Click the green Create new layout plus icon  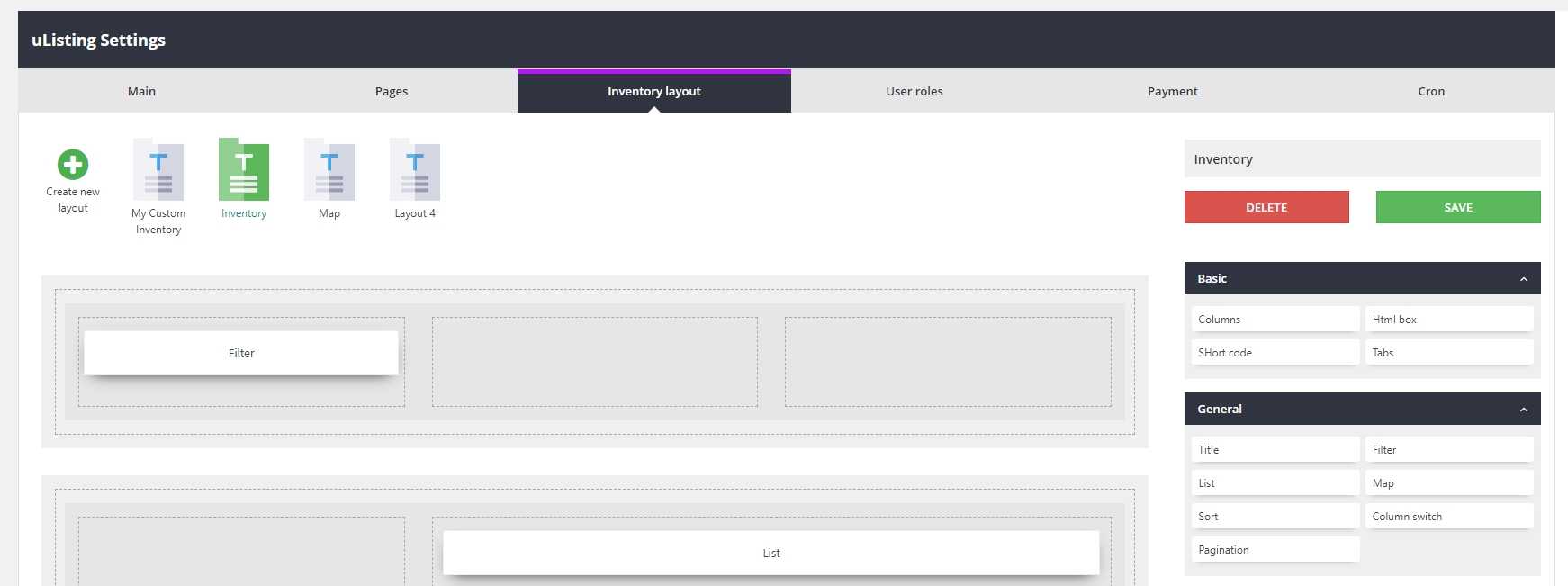73,165
